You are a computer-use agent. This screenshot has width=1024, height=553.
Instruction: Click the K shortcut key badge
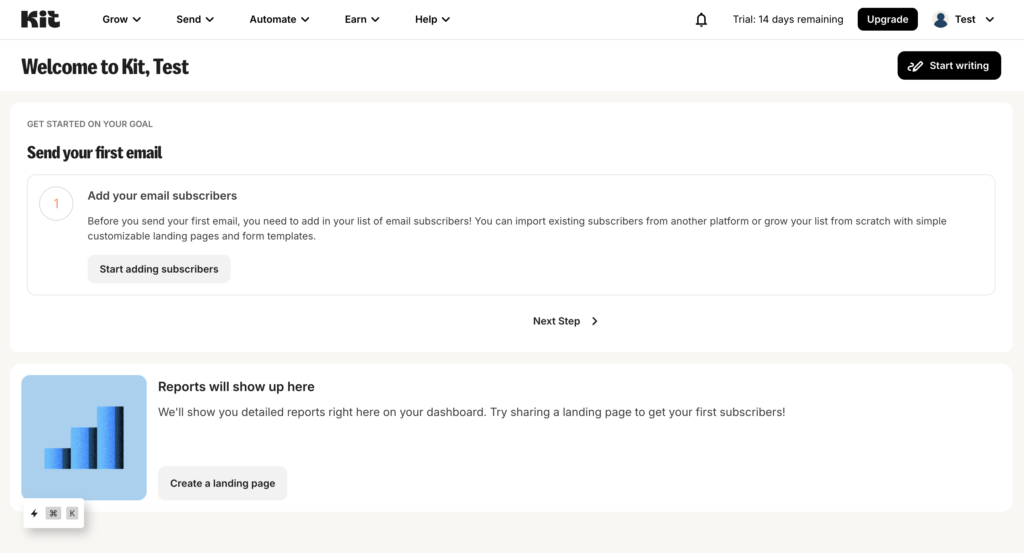coord(72,513)
